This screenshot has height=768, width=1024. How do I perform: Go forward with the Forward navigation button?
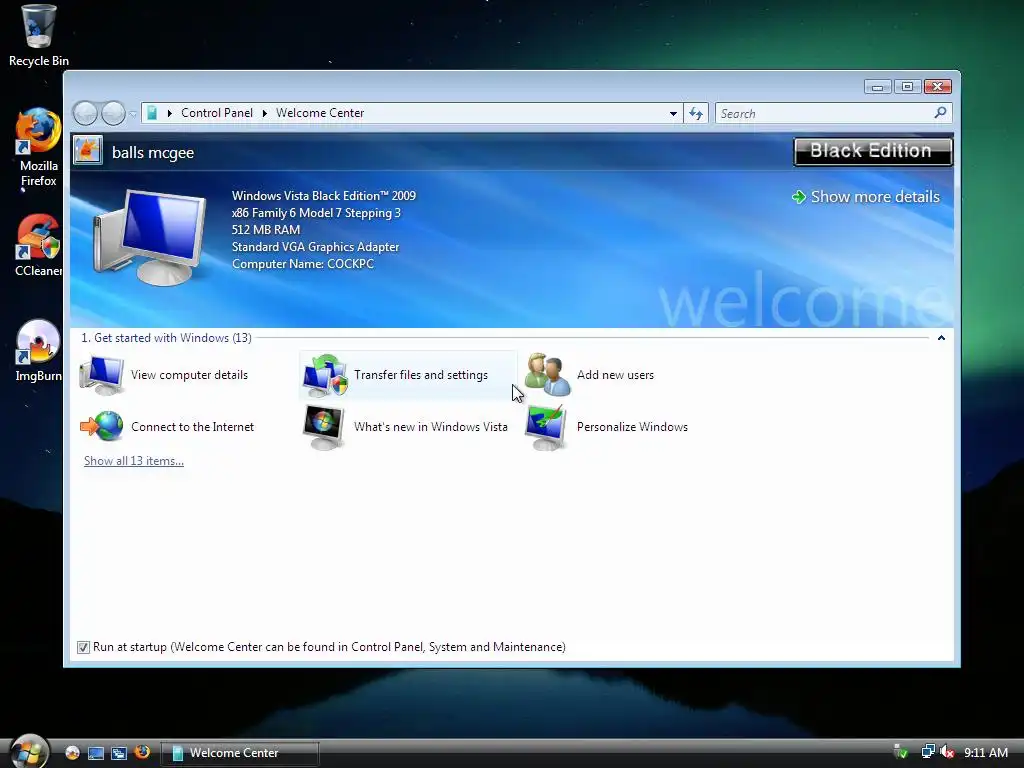[x=113, y=113]
